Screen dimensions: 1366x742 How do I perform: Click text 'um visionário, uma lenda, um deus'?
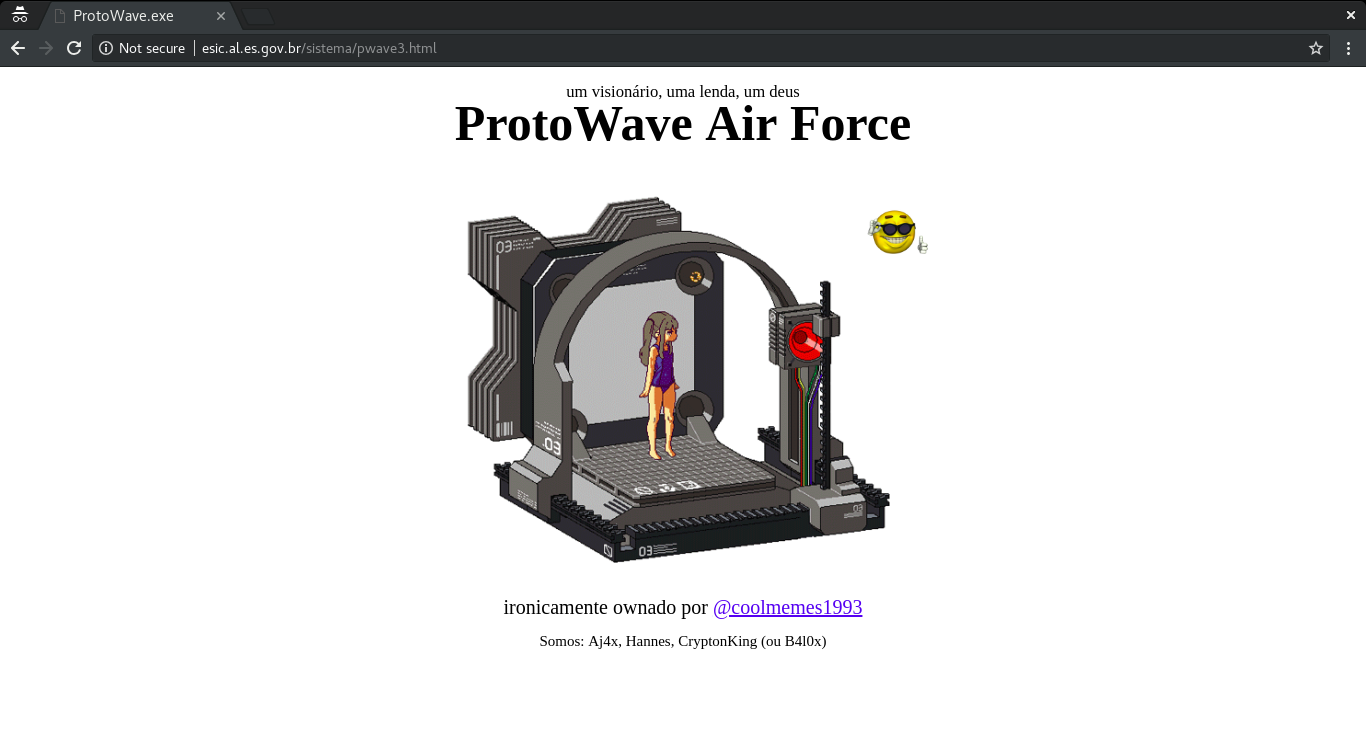click(x=683, y=91)
